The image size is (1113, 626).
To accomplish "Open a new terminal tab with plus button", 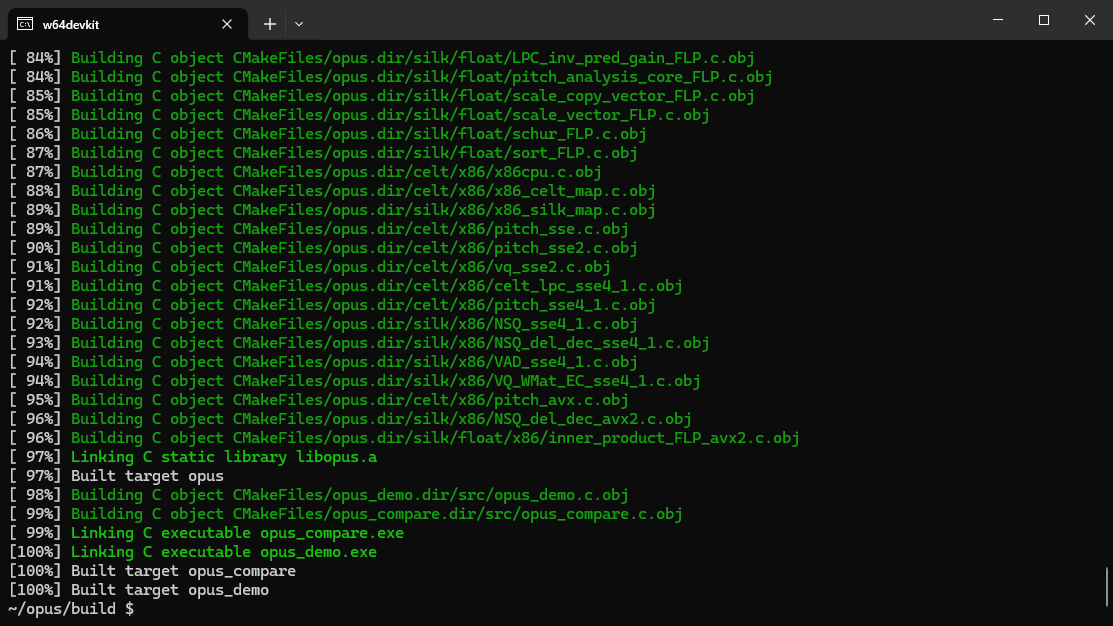I will pyautogui.click(x=270, y=24).
